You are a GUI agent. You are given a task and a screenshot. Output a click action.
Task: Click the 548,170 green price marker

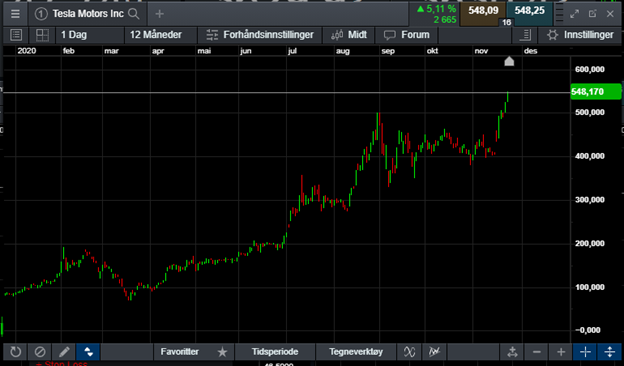click(595, 92)
